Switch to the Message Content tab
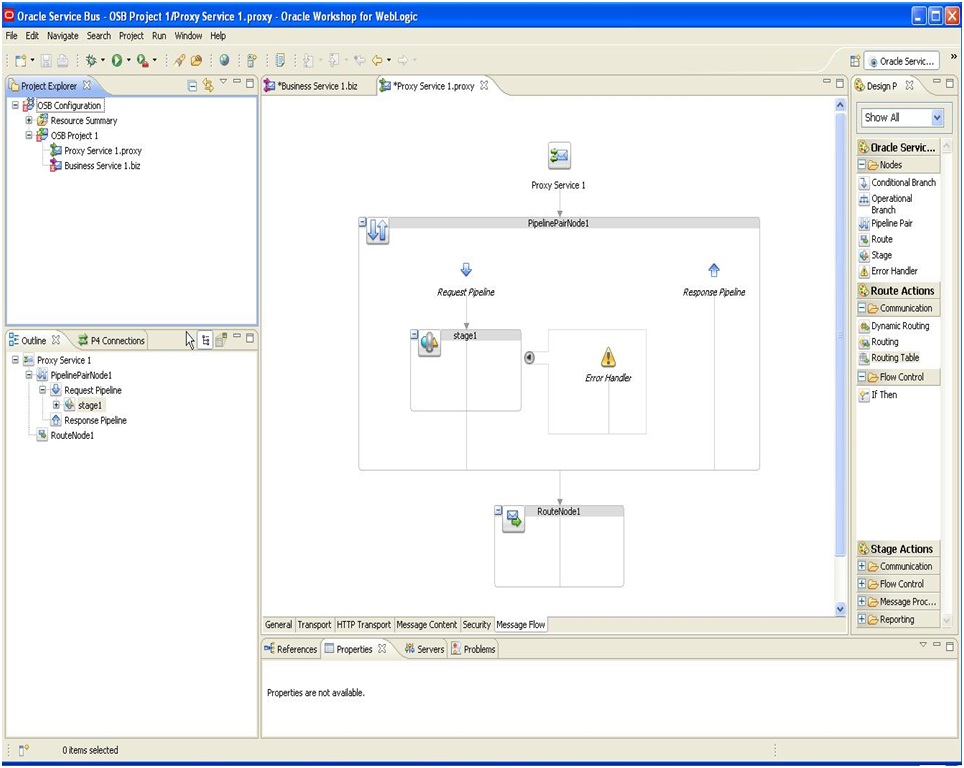The image size is (964, 768). click(x=427, y=624)
